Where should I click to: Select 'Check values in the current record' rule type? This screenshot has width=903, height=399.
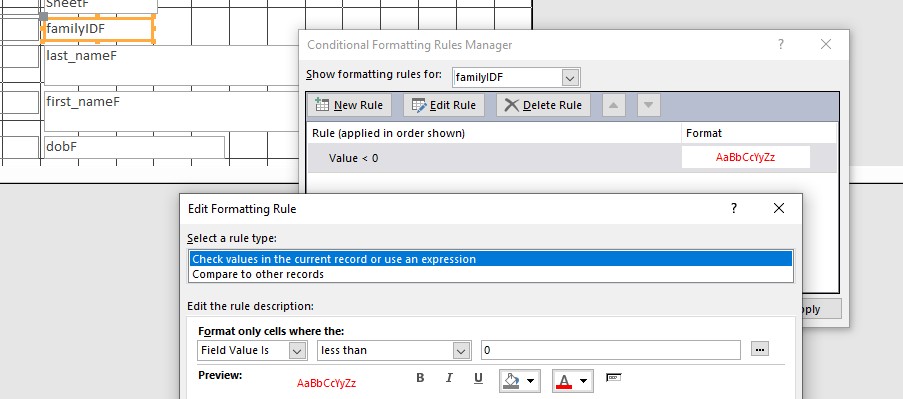(x=491, y=259)
